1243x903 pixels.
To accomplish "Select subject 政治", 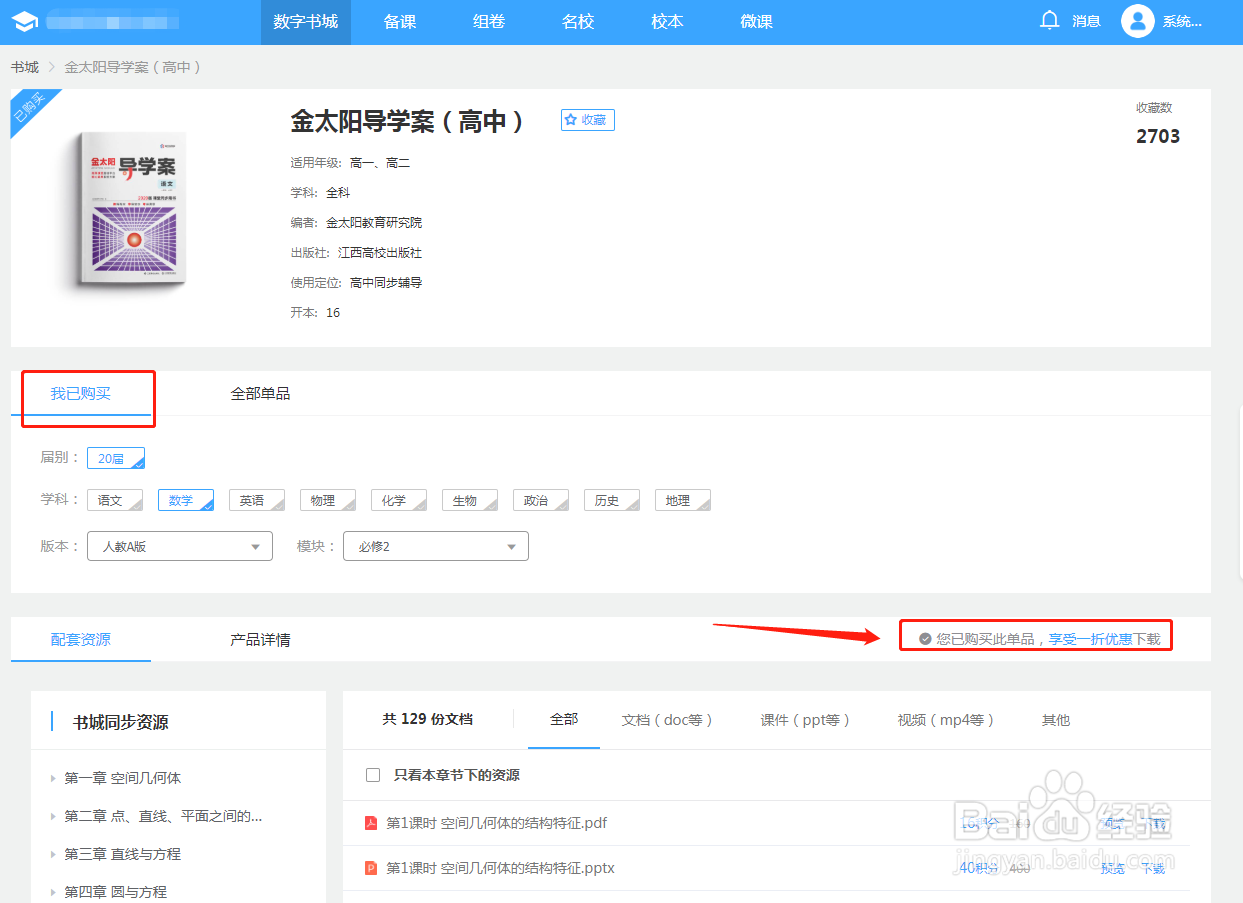I will [541, 500].
